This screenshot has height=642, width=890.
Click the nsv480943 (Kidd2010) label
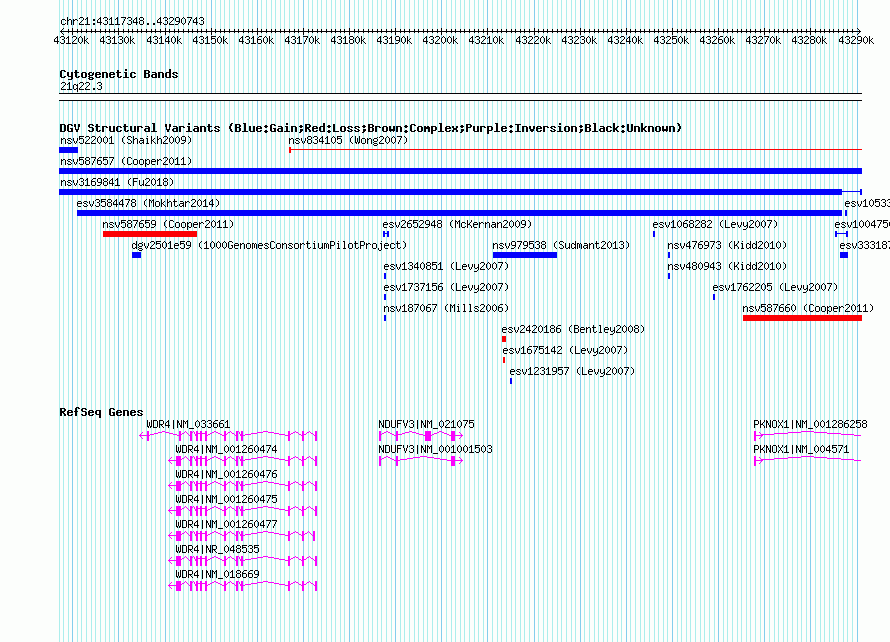click(727, 266)
